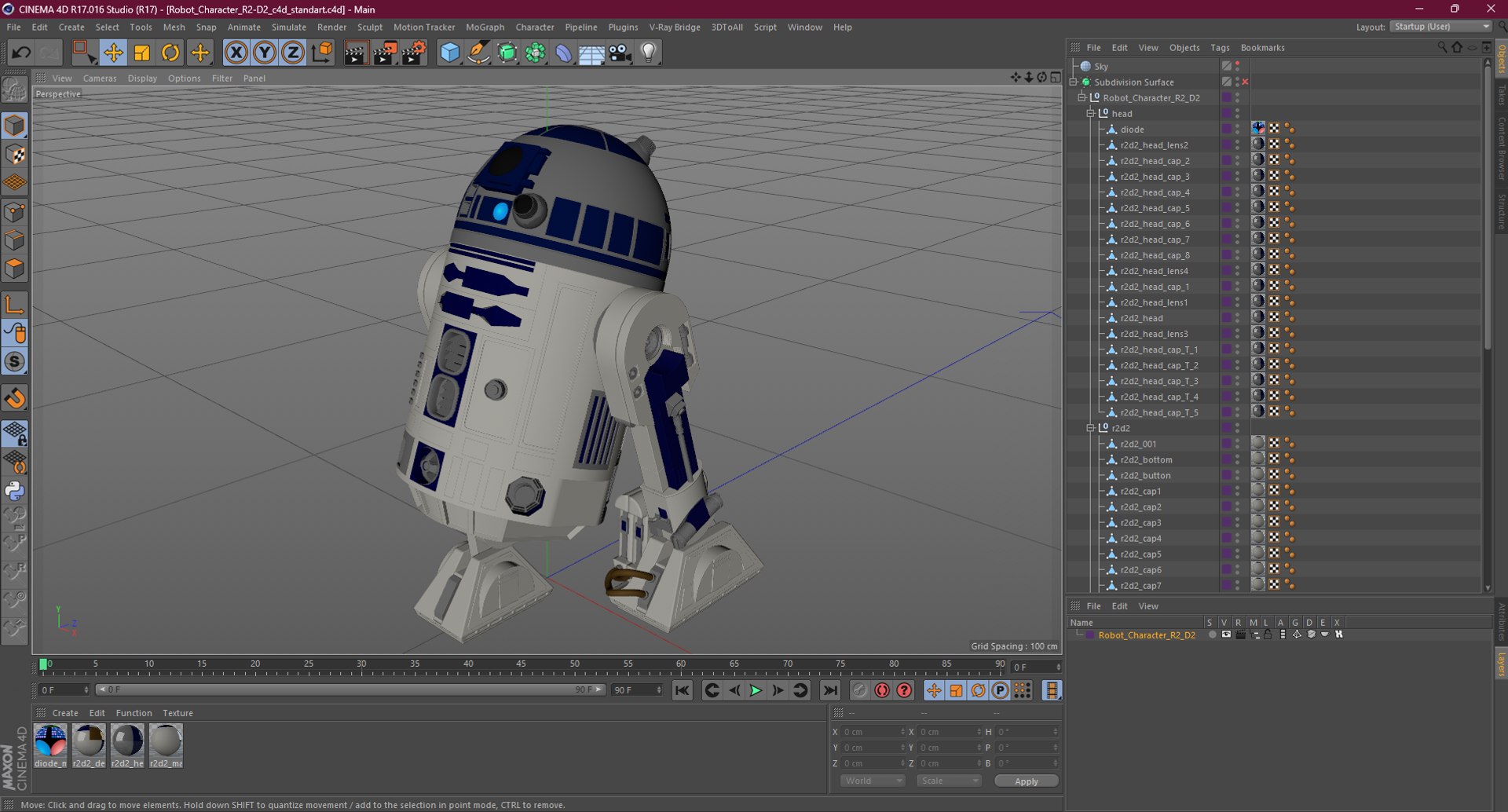Jump to end of animation
The width and height of the screenshot is (1508, 812).
point(829,690)
